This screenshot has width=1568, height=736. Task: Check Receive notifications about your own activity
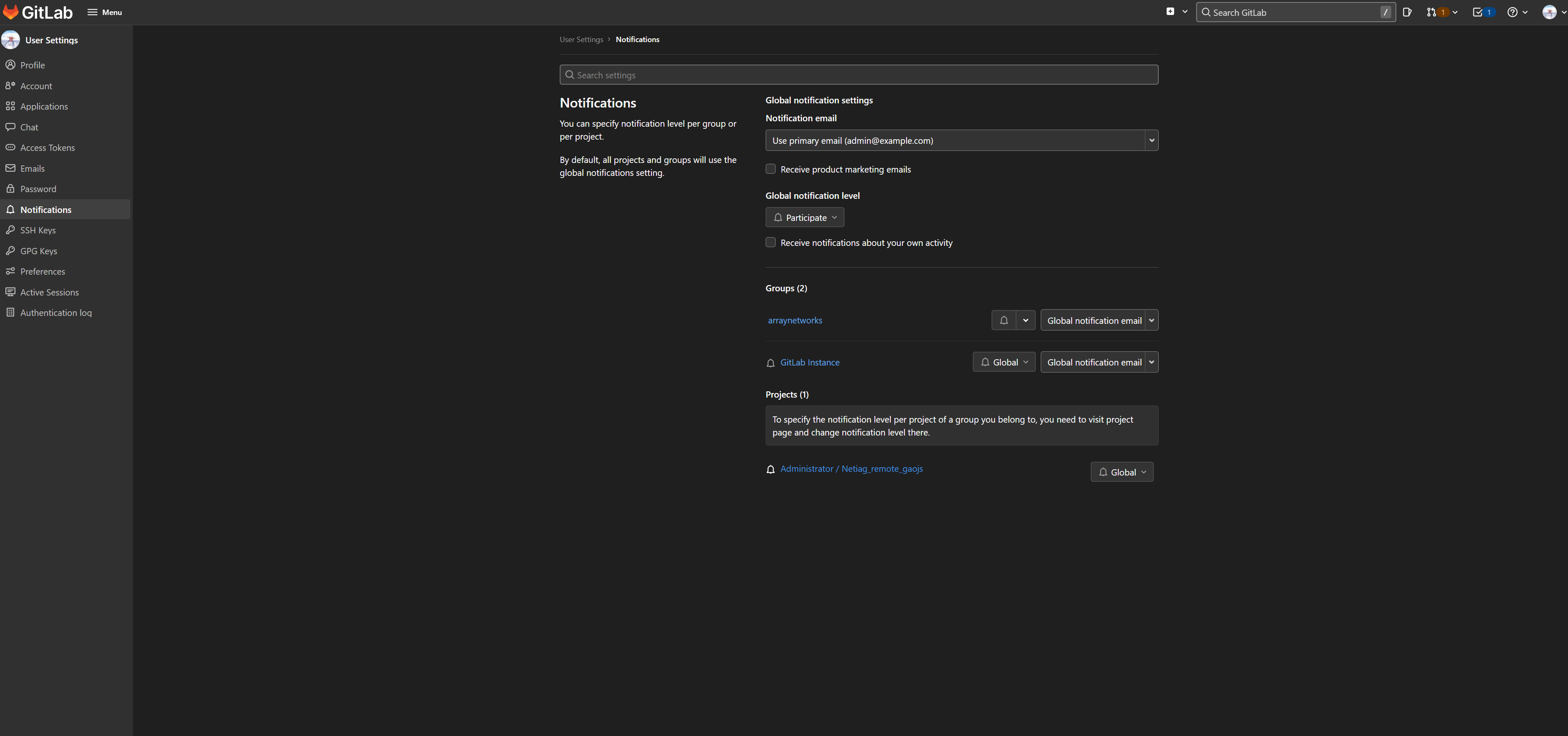click(771, 242)
